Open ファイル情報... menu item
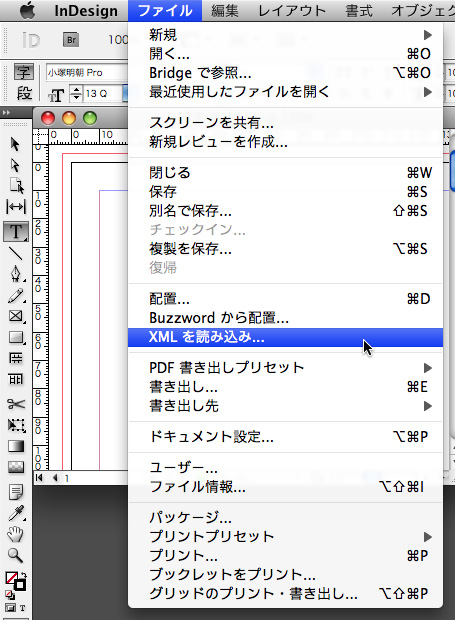455x620 pixels. pyautogui.click(x=285, y=487)
